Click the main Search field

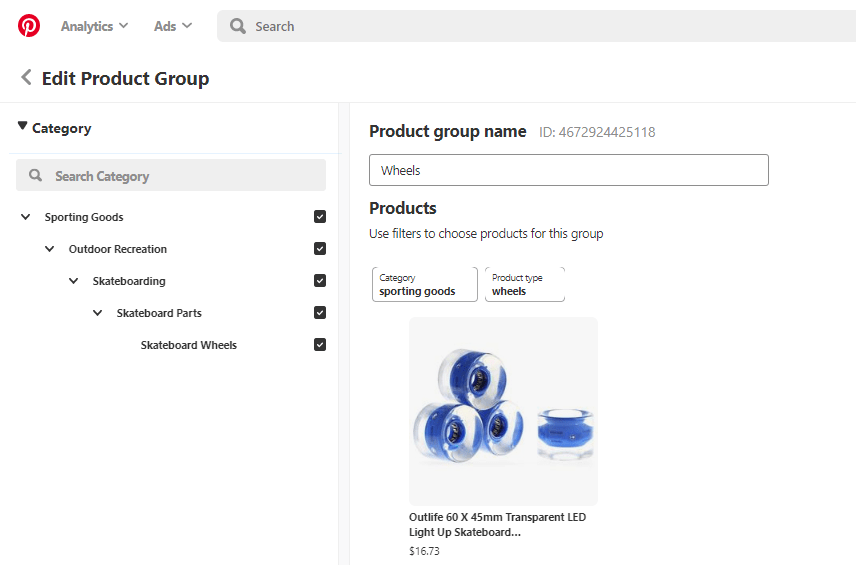click(x=536, y=26)
